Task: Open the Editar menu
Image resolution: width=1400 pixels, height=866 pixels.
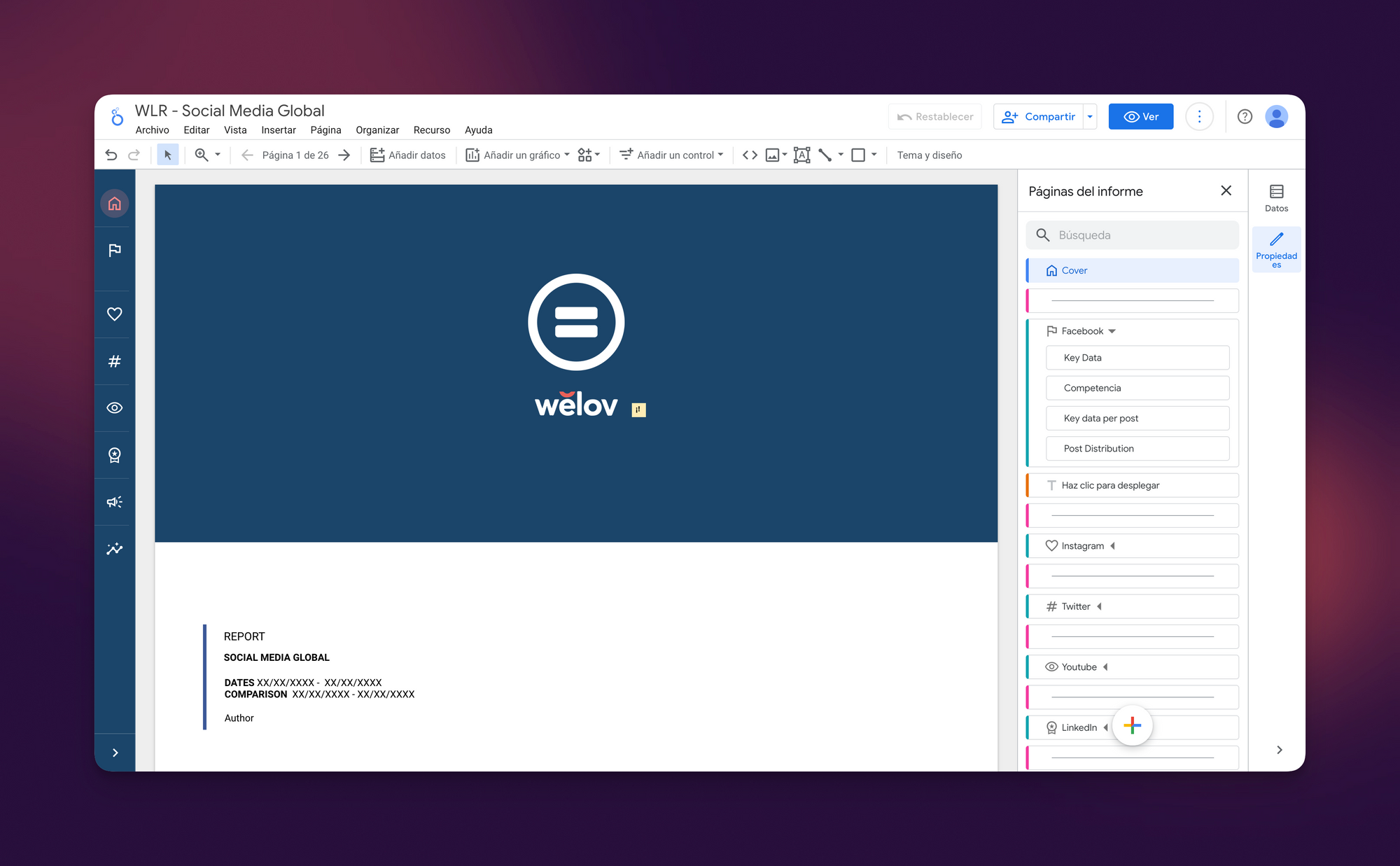Action: (197, 130)
